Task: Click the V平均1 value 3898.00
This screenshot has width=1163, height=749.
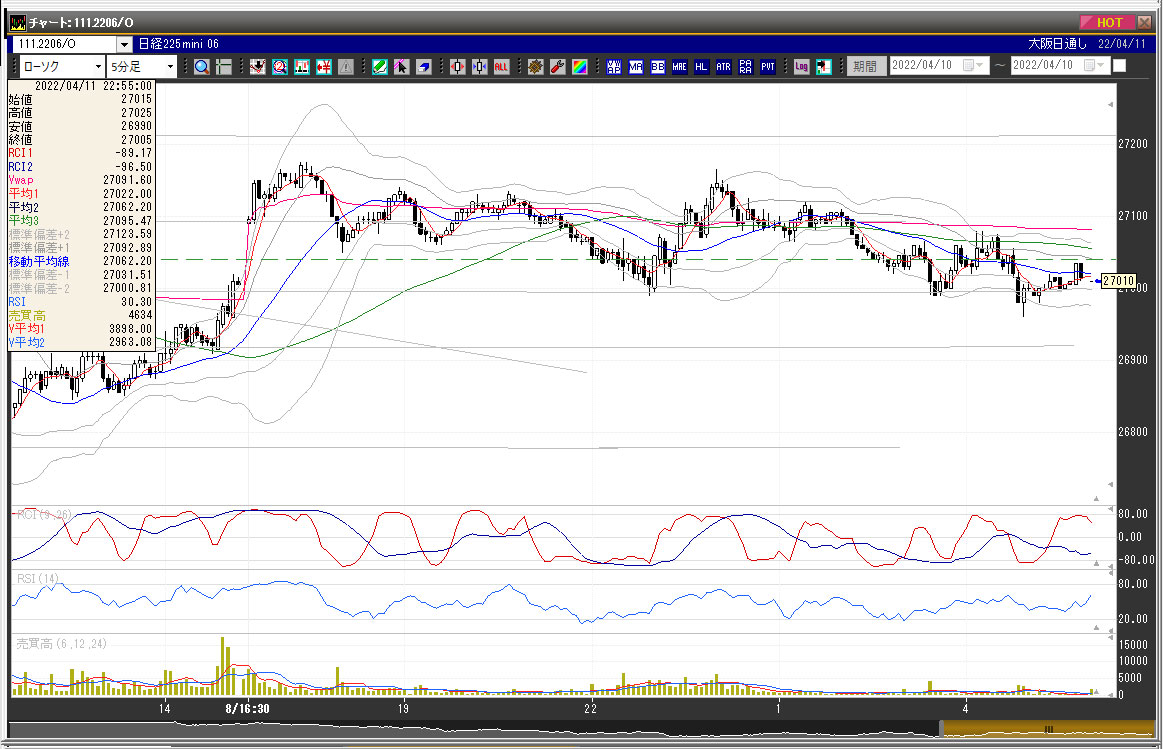Action: pyautogui.click(x=131, y=329)
